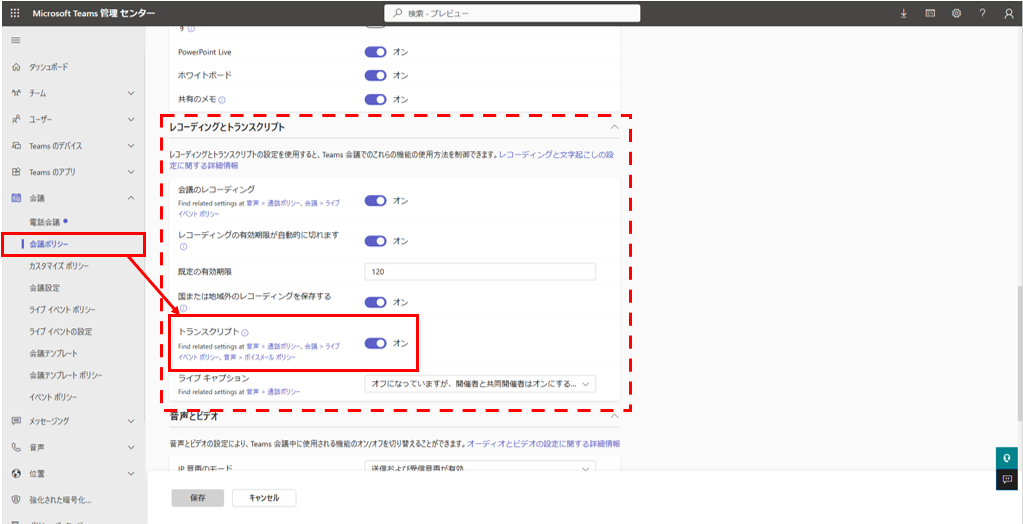Click info icon under 国または地域外のレコーディング
Screen dimensions: 1023x524
coord(183,308)
